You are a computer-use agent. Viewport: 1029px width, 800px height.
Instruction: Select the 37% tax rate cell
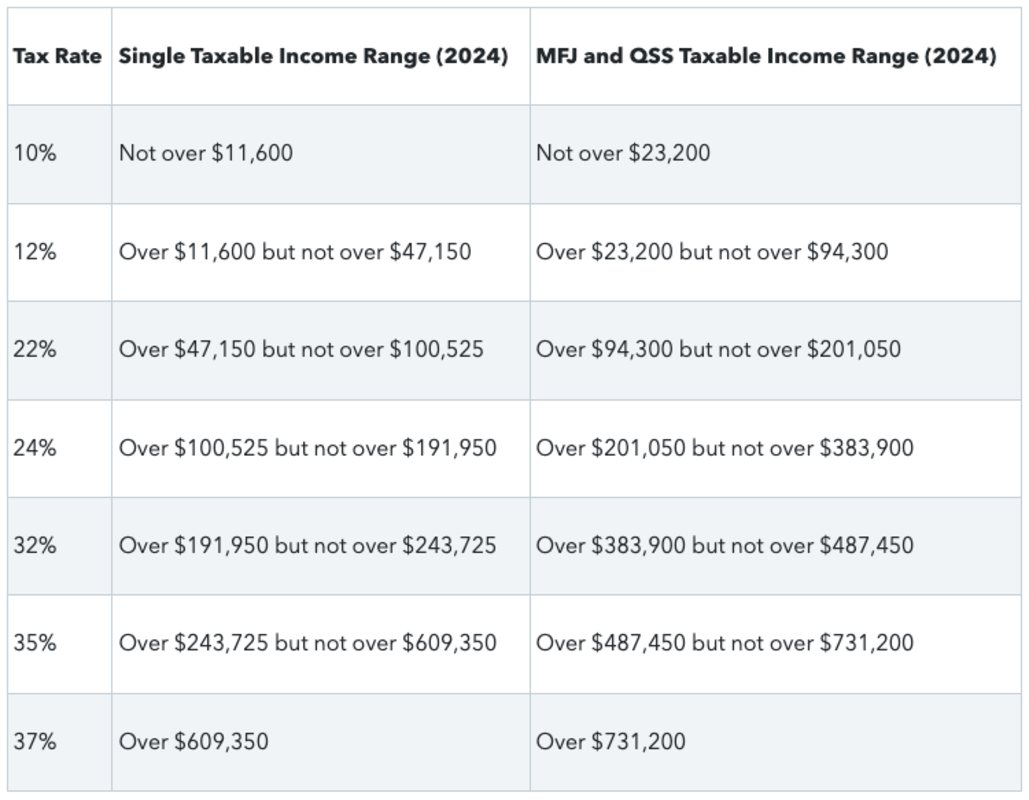(x=36, y=741)
